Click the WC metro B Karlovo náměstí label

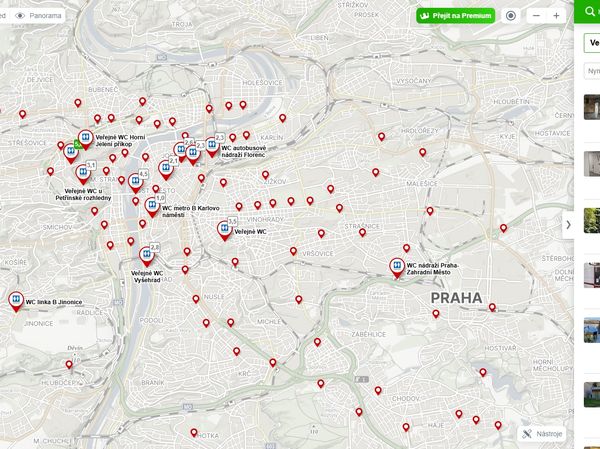coord(191,211)
